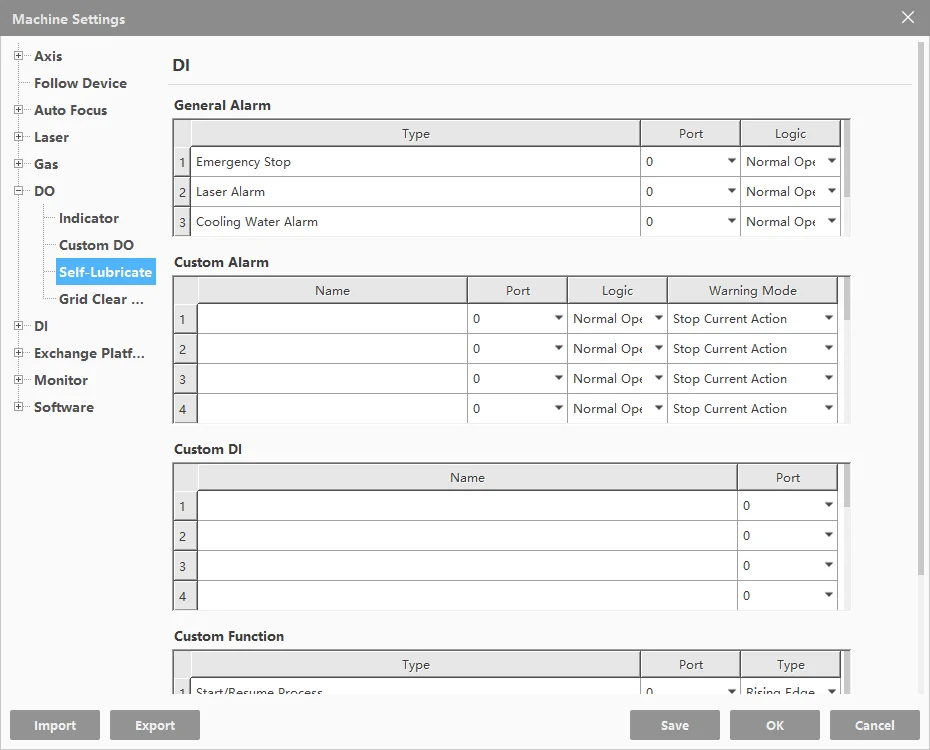Expand the Laser tree node

click(x=18, y=137)
